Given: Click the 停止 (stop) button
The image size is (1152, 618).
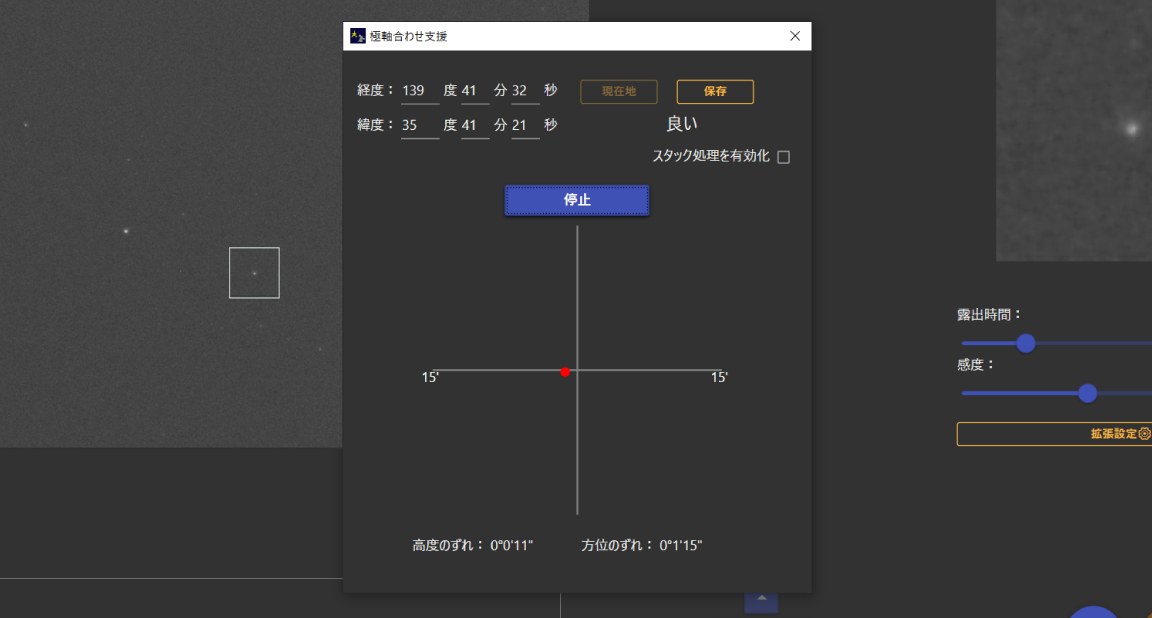Looking at the screenshot, I should [577, 200].
